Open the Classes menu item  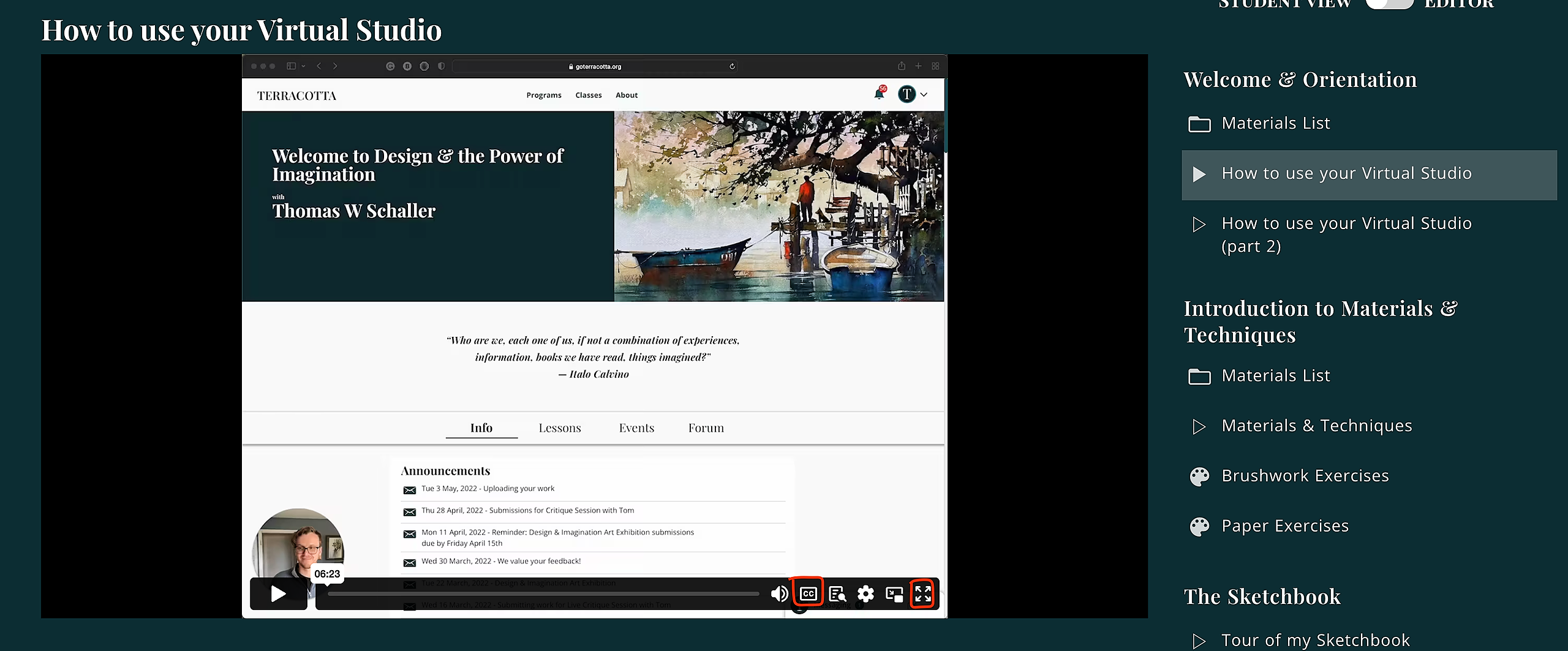point(589,95)
